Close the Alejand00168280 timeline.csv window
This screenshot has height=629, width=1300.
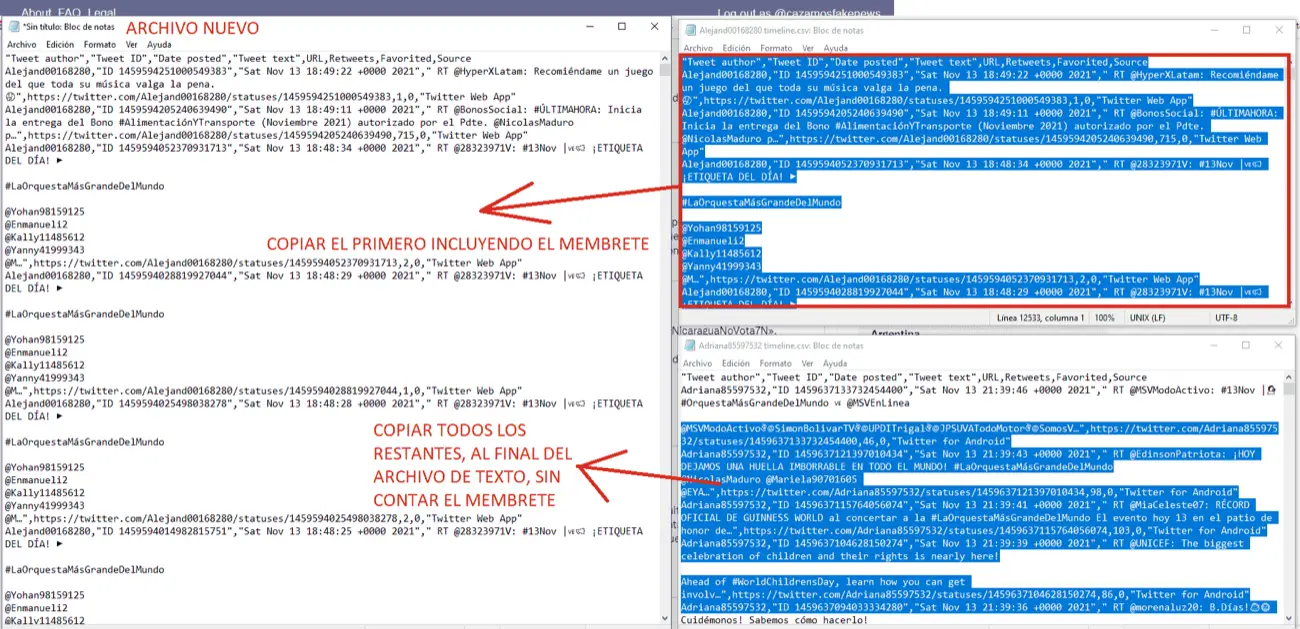point(1279,30)
